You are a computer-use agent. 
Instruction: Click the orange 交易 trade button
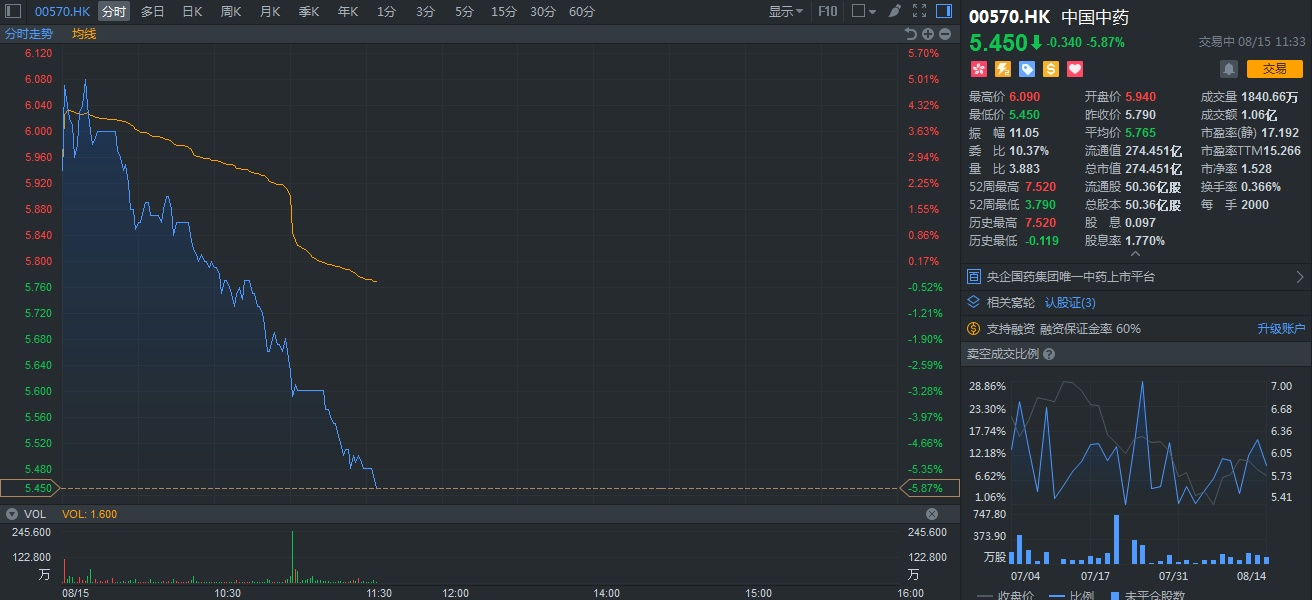tap(1274, 69)
